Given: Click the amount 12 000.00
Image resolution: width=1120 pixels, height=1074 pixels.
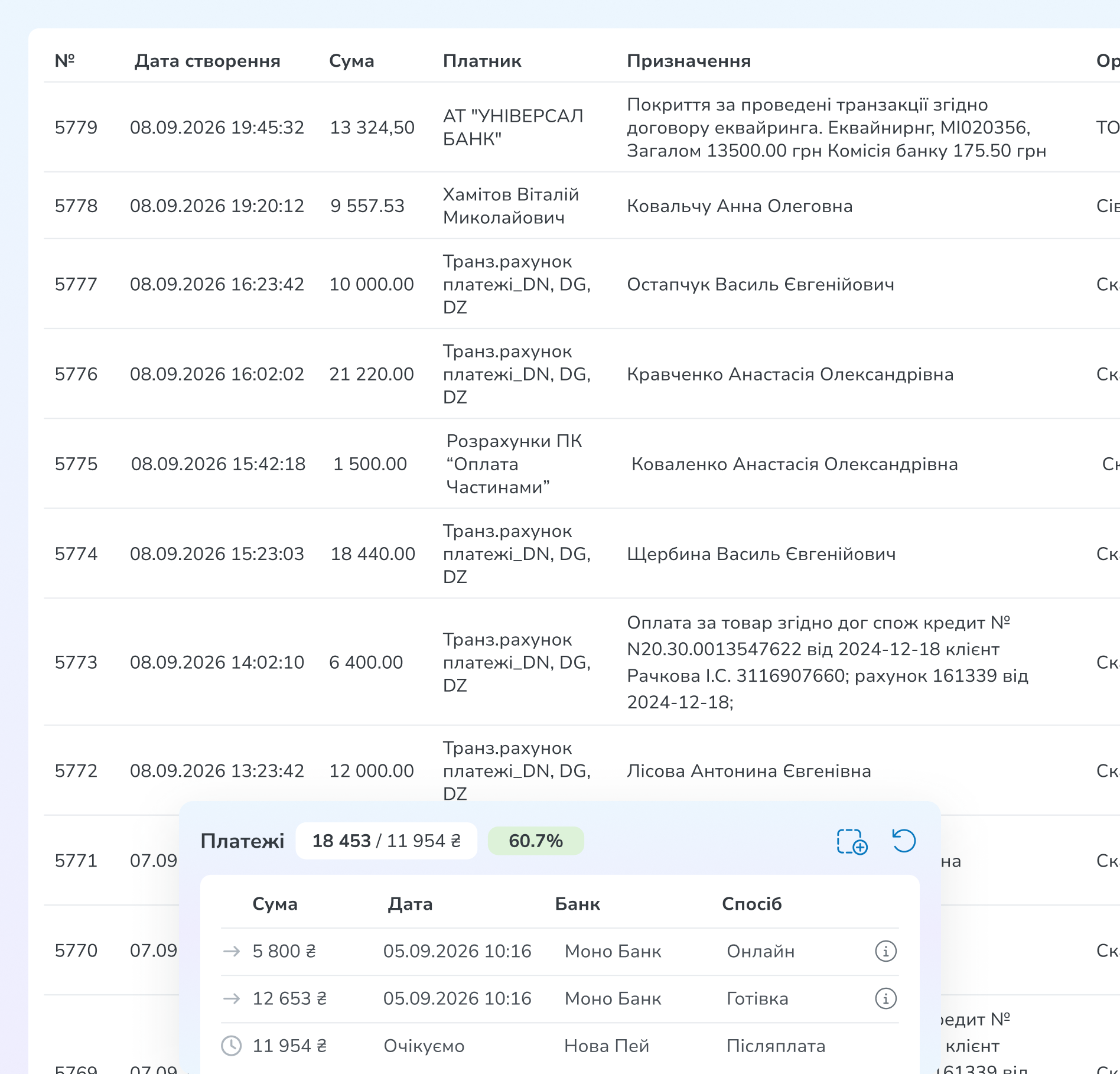Looking at the screenshot, I should click(372, 771).
